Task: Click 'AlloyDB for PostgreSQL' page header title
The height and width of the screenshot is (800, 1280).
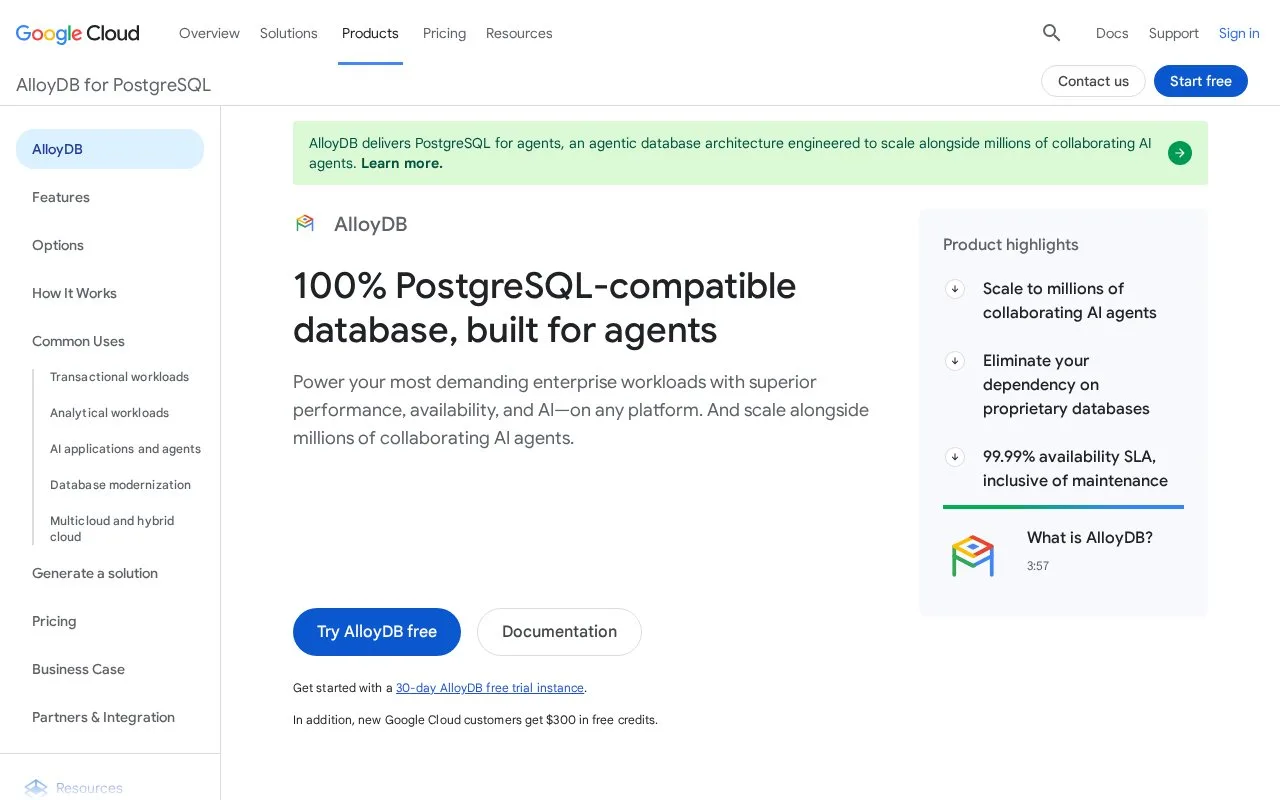Action: pyautogui.click(x=113, y=85)
